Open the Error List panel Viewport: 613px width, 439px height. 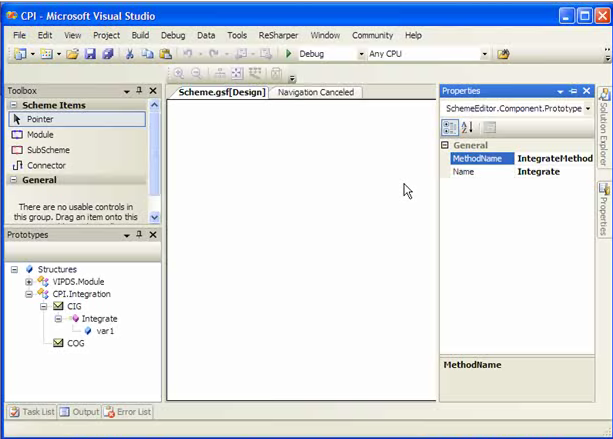point(128,412)
